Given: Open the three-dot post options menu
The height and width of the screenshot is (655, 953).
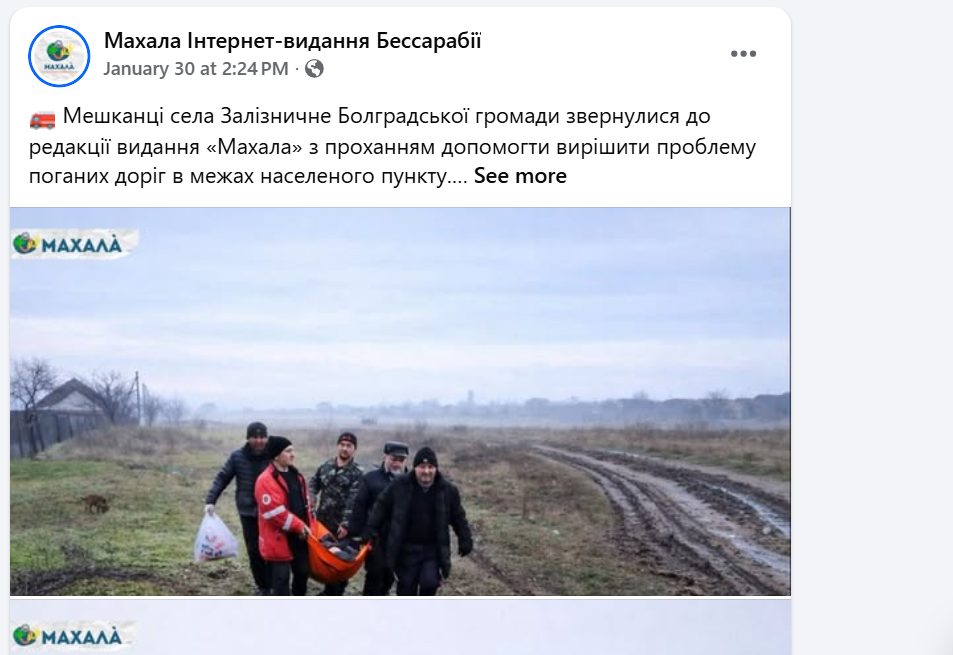Looking at the screenshot, I should coord(743,53).
